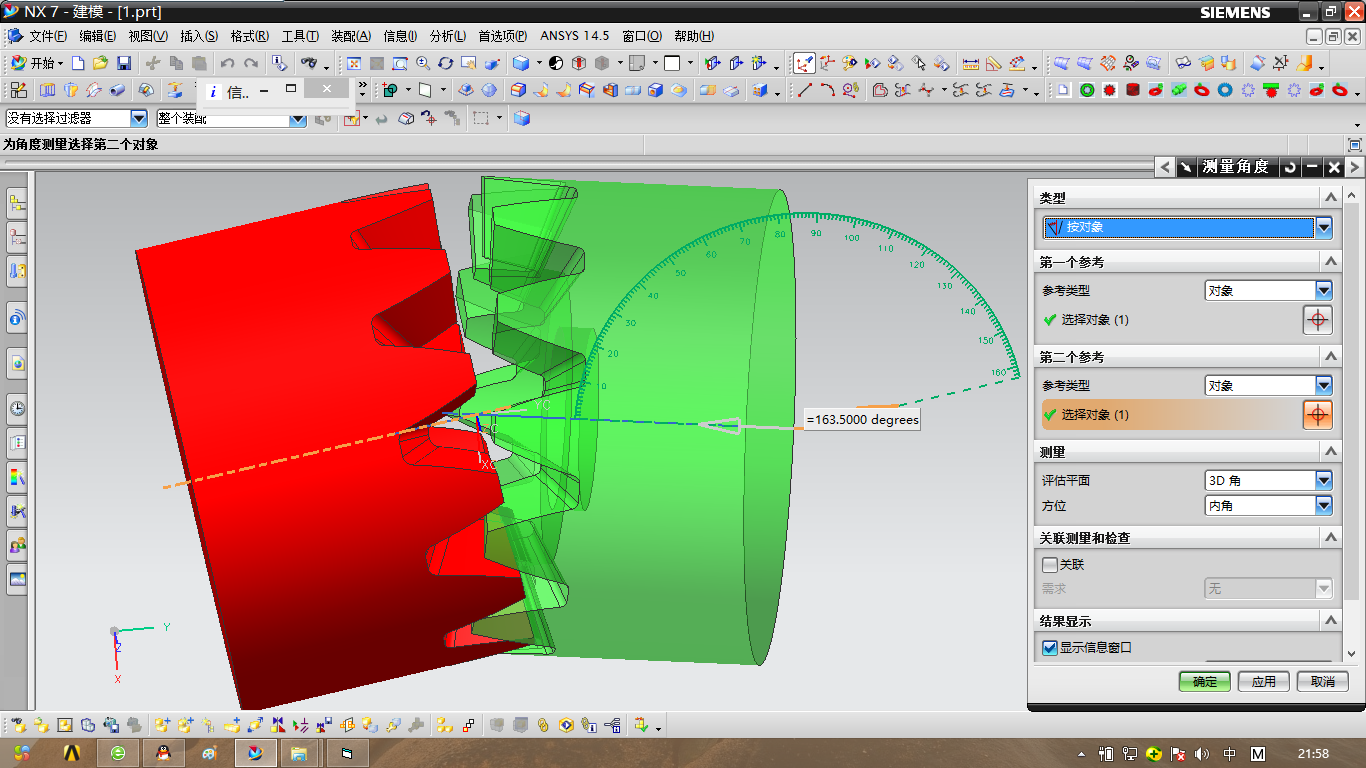Save the part with floppy disk icon
The width and height of the screenshot is (1366, 768).
(124, 63)
